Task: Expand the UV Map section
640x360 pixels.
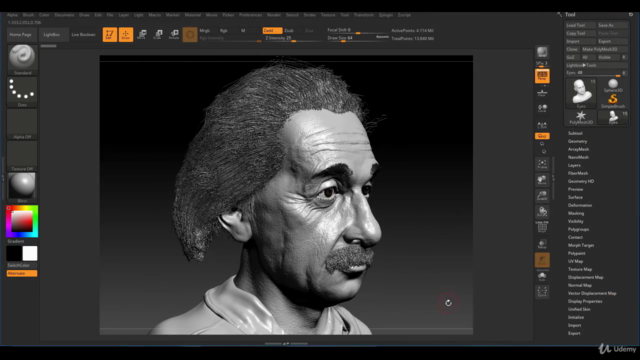Action: click(x=576, y=261)
